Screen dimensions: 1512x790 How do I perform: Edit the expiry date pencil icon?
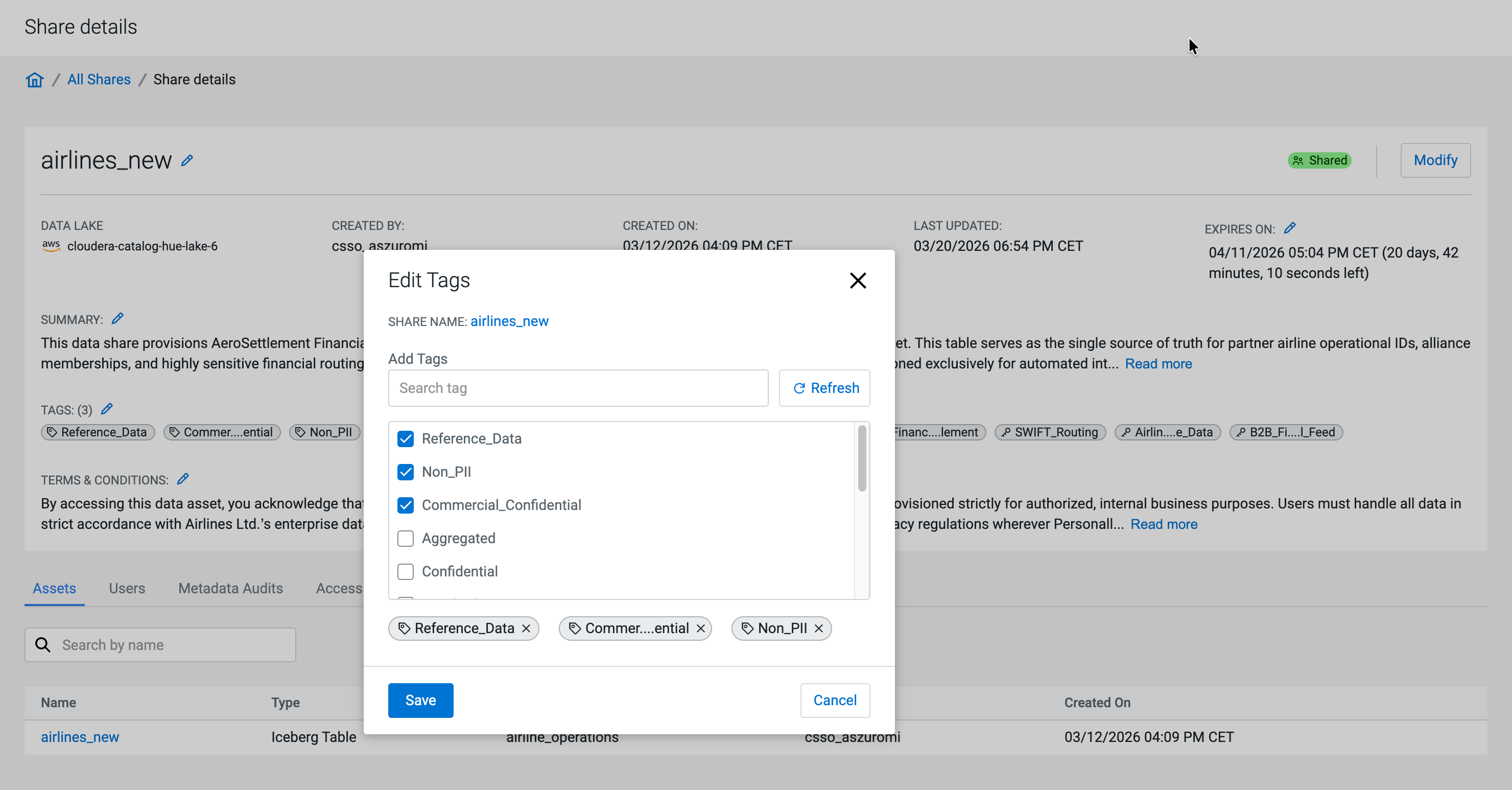(1290, 228)
